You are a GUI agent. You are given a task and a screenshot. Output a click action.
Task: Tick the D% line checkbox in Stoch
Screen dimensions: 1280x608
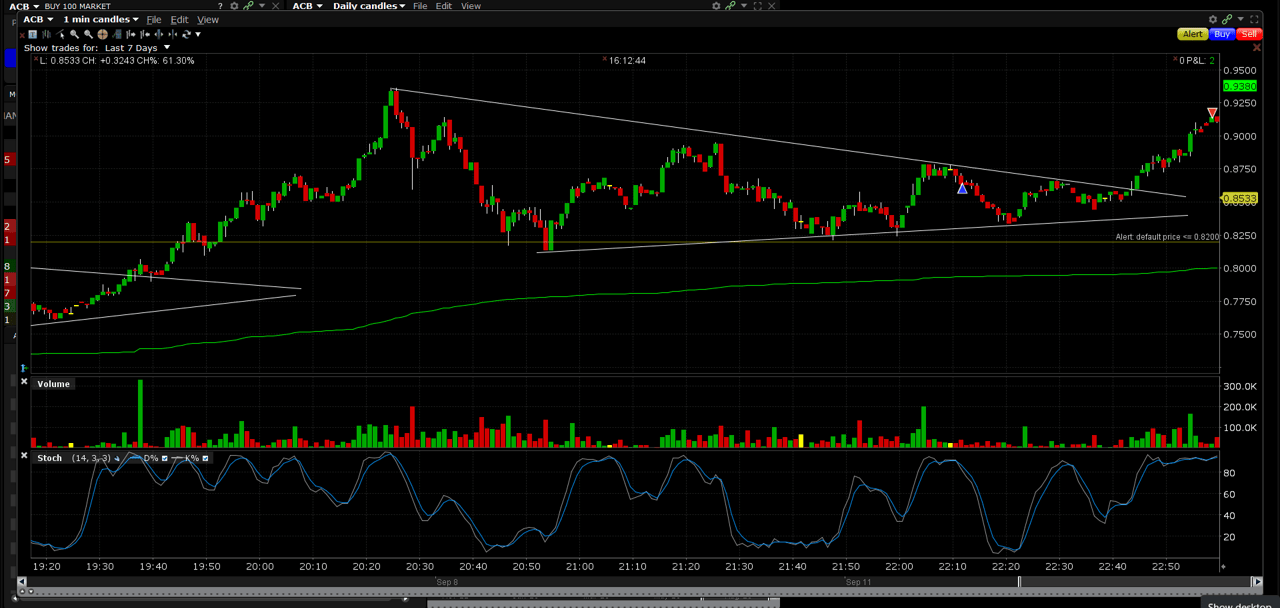coord(165,458)
